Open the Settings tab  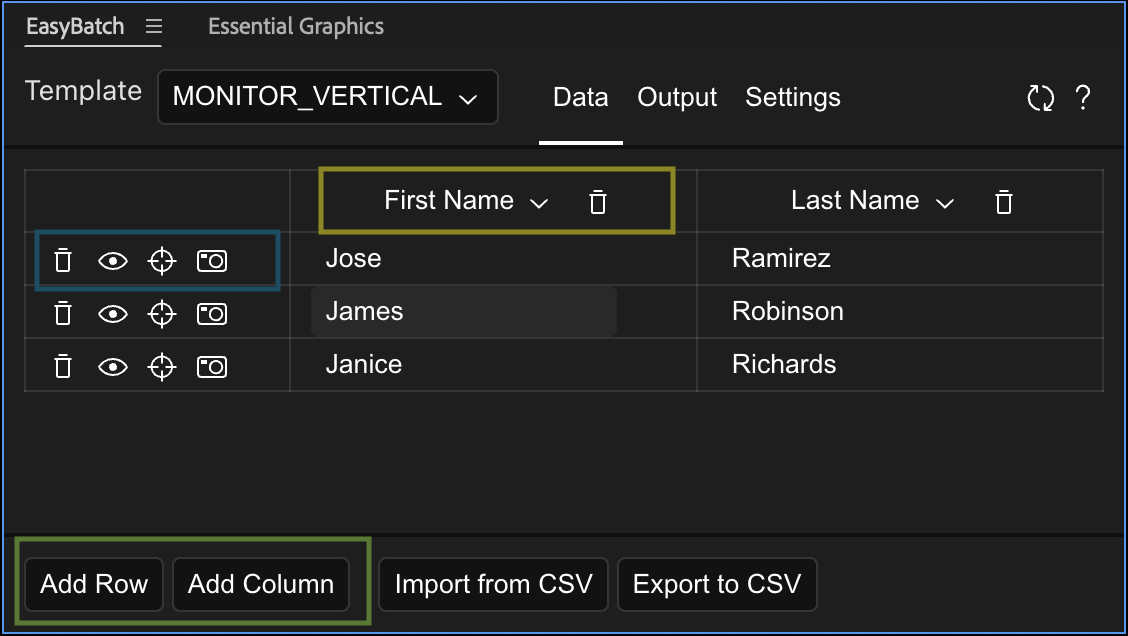[793, 97]
